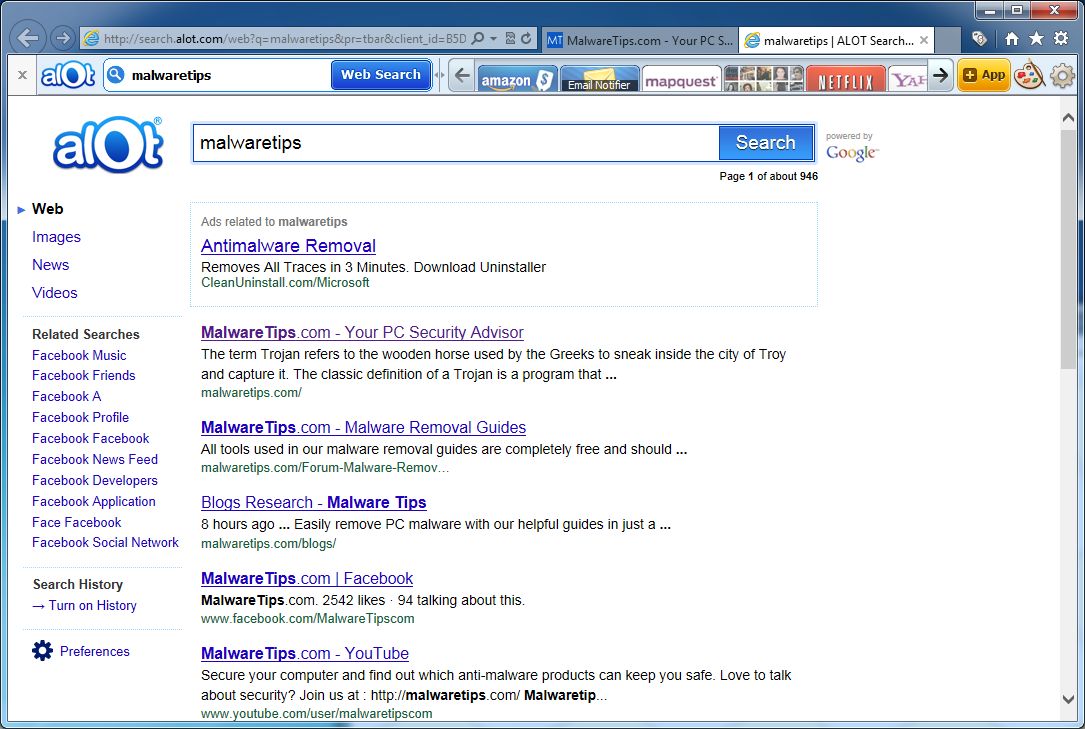
Task: Click the Web Search toolbar button
Action: pyautogui.click(x=381, y=75)
